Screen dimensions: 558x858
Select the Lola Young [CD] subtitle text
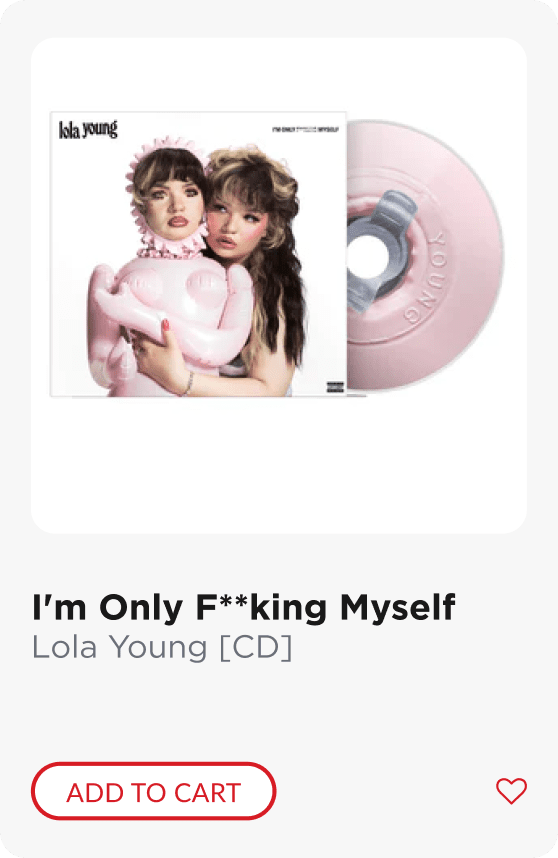(162, 647)
